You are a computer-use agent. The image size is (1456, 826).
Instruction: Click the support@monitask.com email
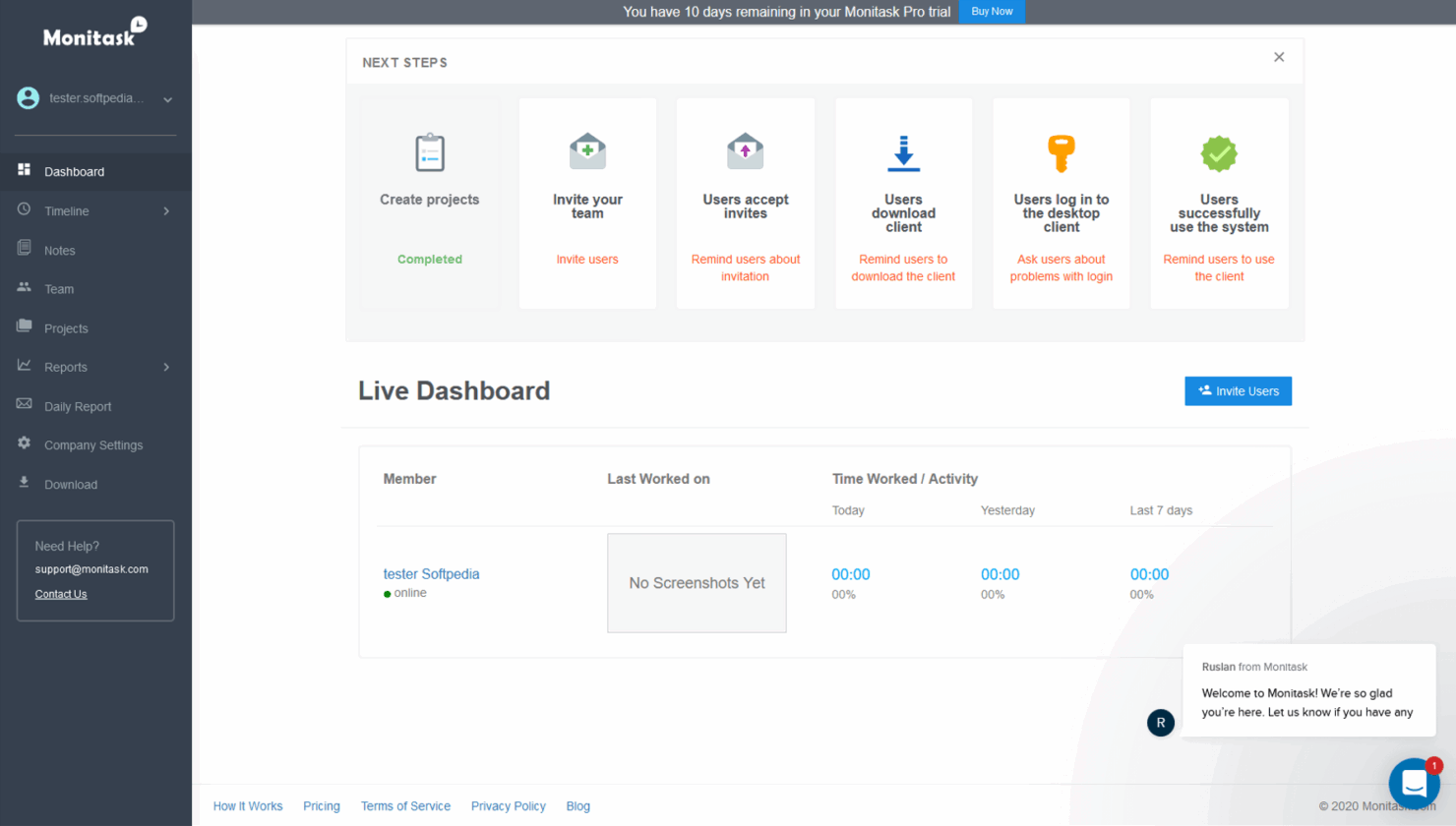coord(91,569)
